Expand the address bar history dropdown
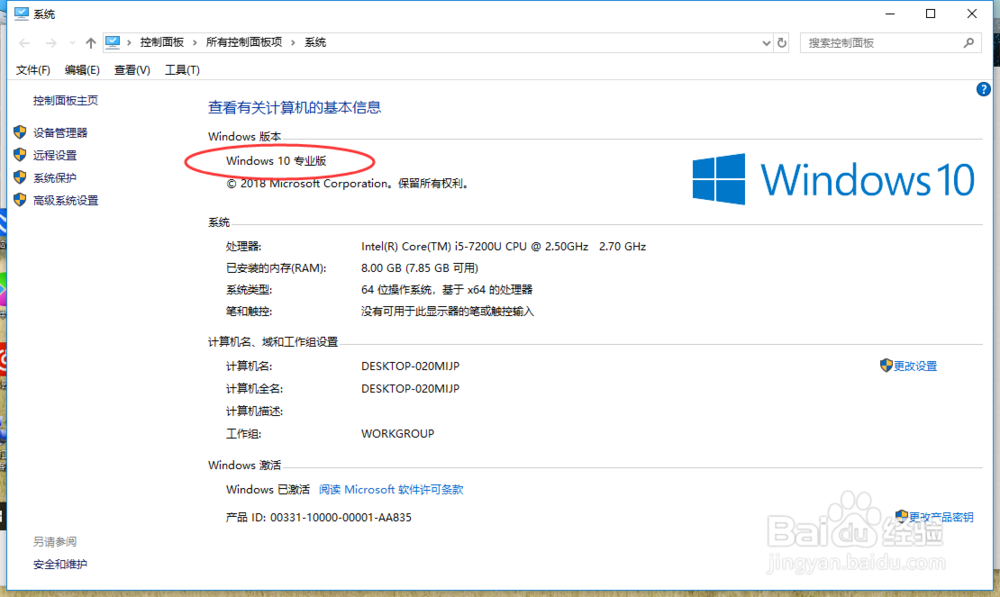 766,43
